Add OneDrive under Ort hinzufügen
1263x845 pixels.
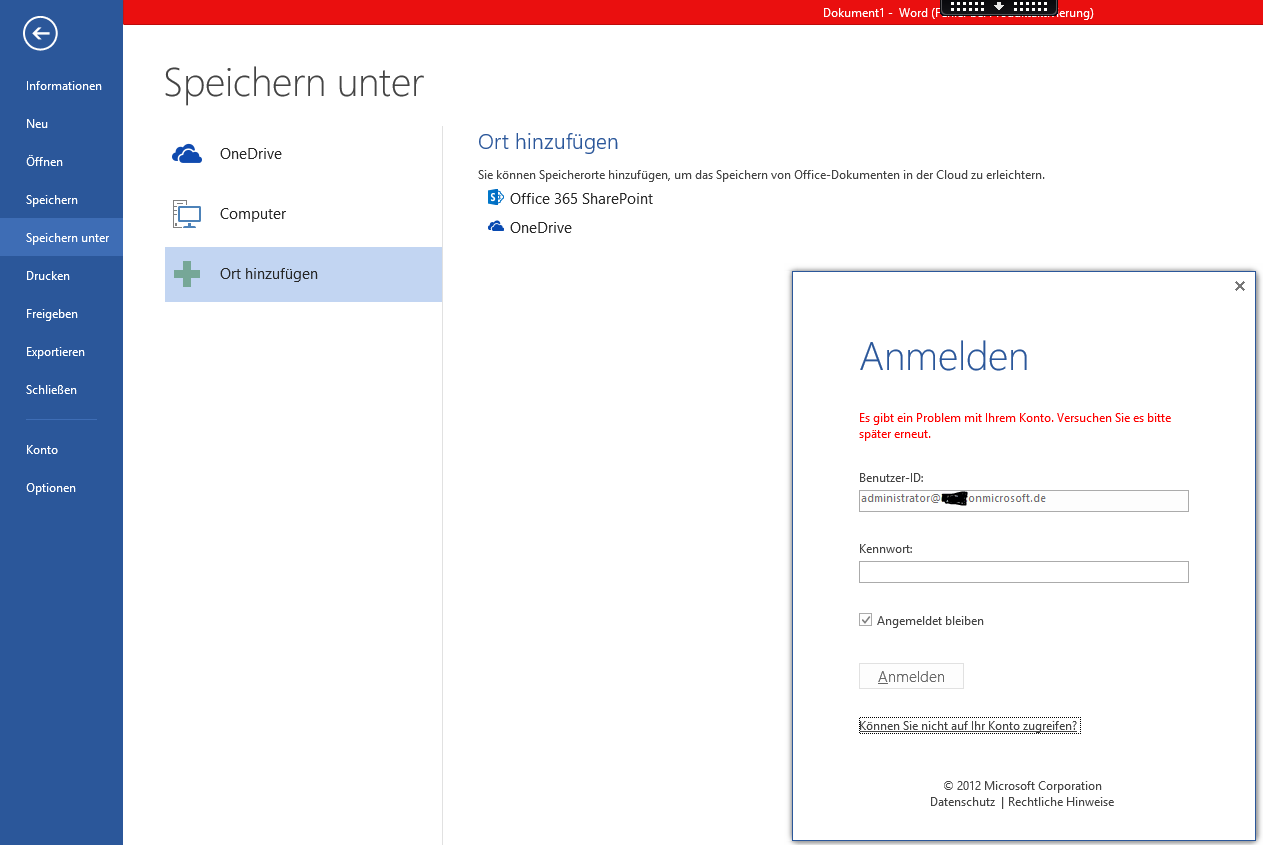click(530, 227)
